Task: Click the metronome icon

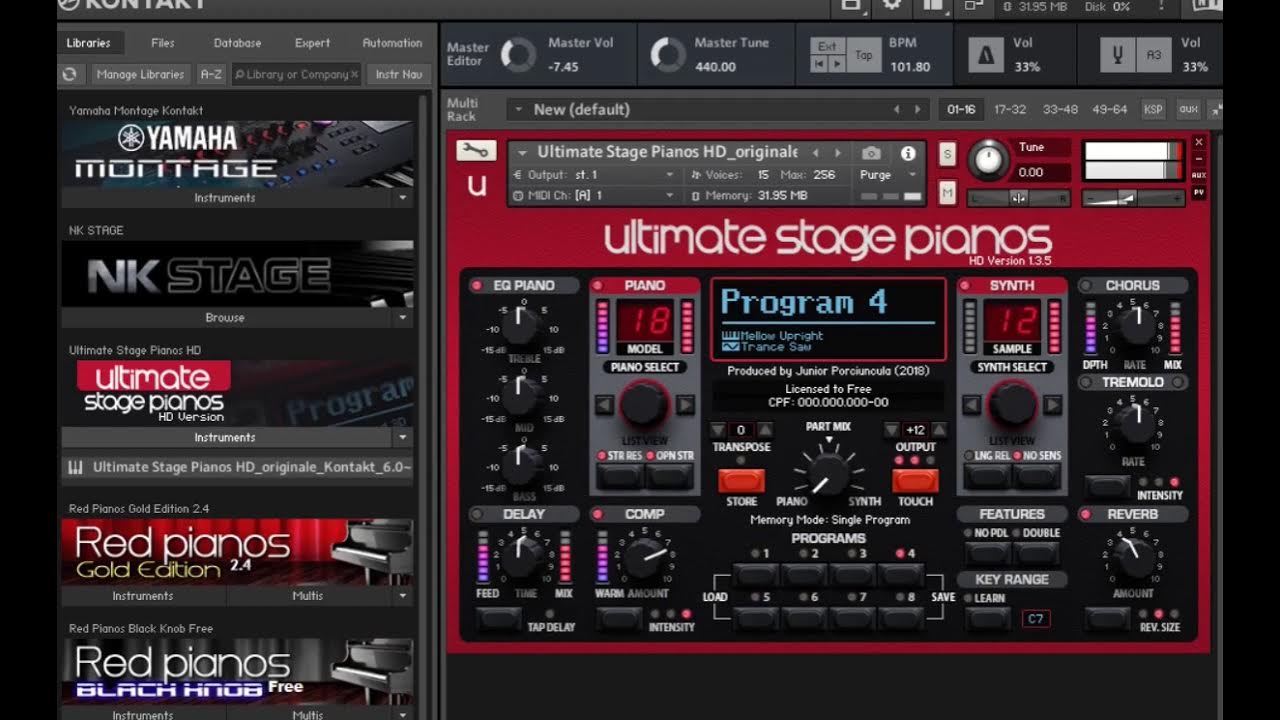Action: pyautogui.click(x=986, y=56)
